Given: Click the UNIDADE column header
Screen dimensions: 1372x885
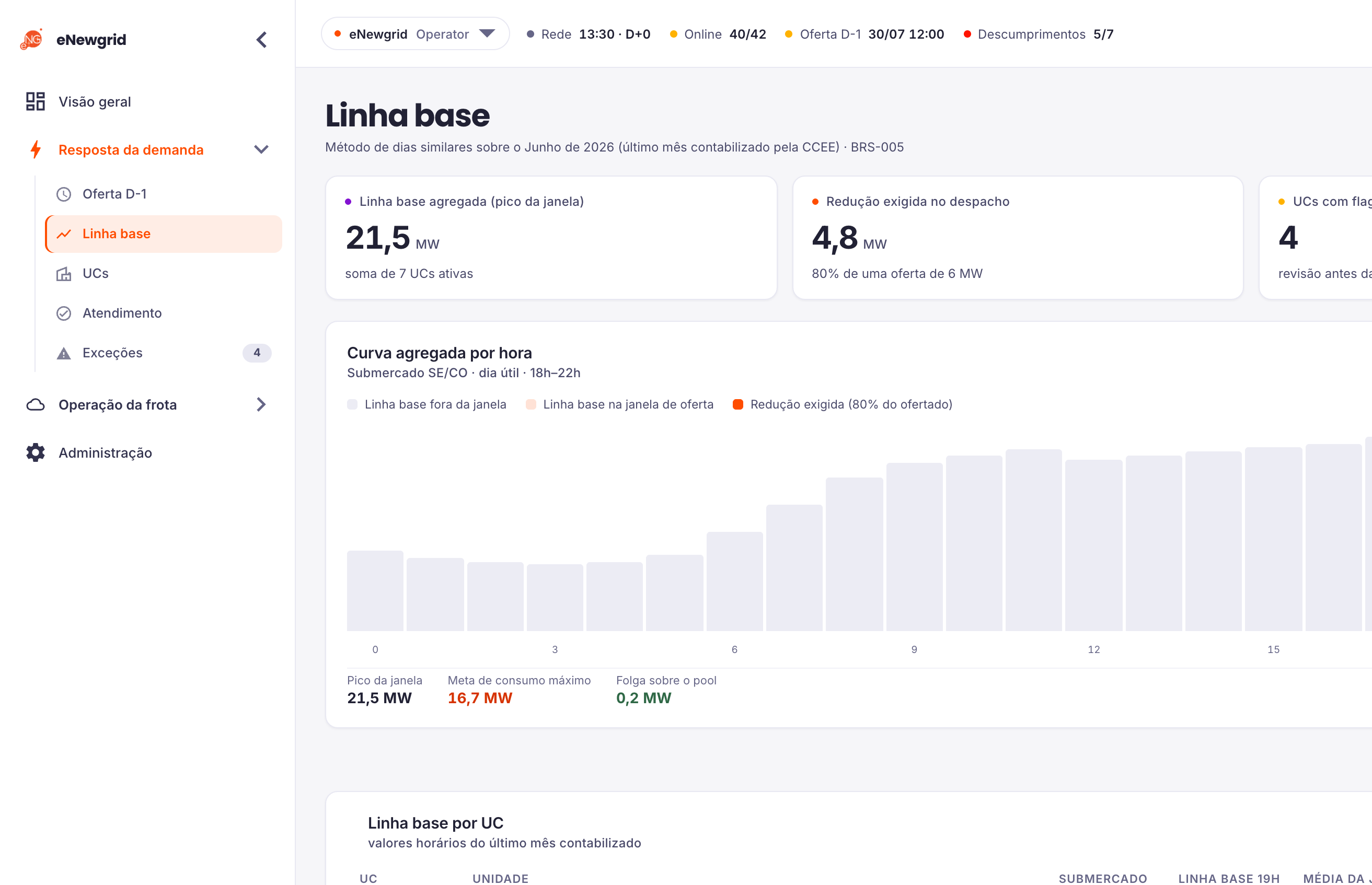Looking at the screenshot, I should (501, 879).
